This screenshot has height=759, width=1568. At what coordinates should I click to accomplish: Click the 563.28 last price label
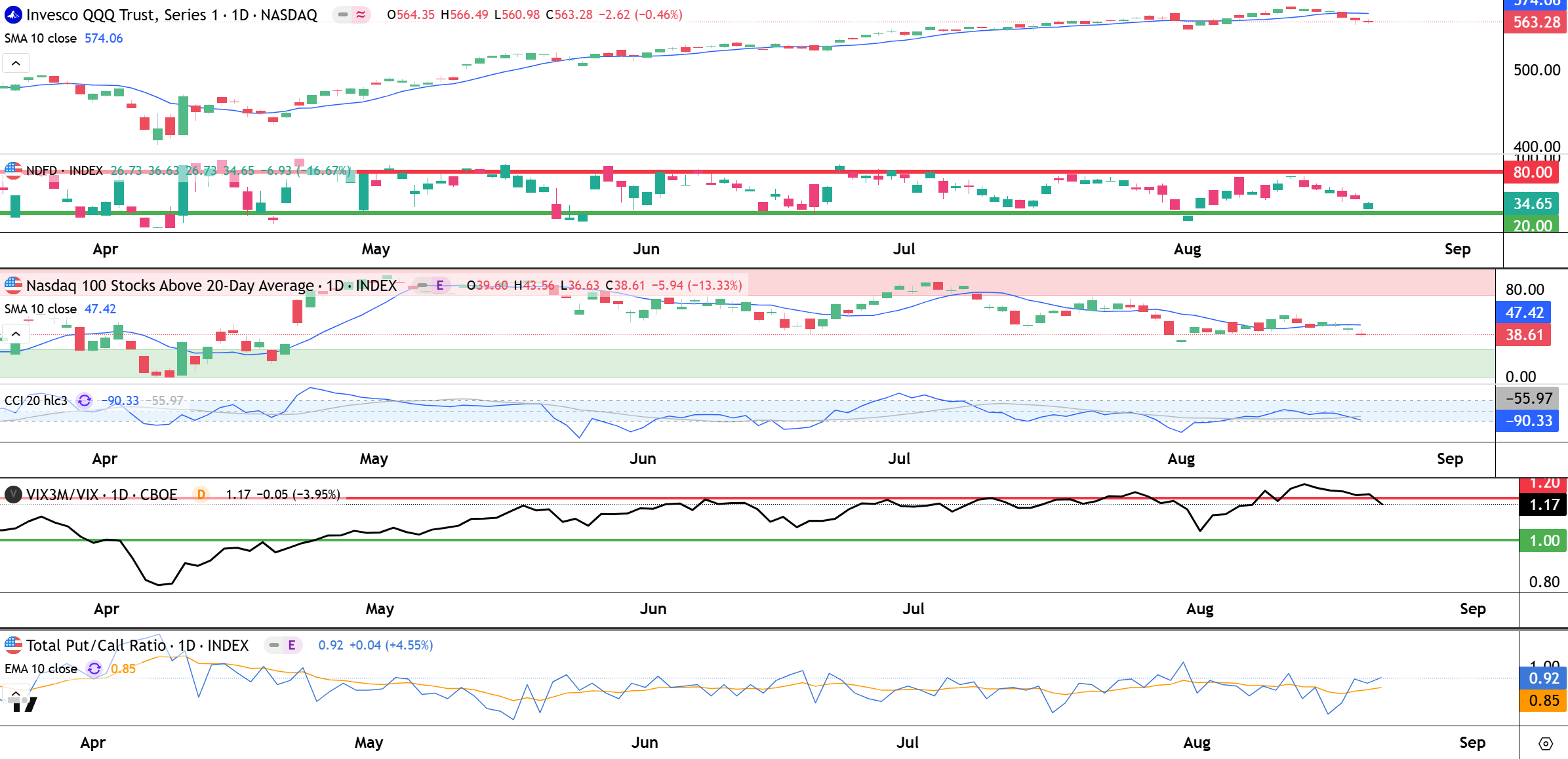coord(1536,22)
